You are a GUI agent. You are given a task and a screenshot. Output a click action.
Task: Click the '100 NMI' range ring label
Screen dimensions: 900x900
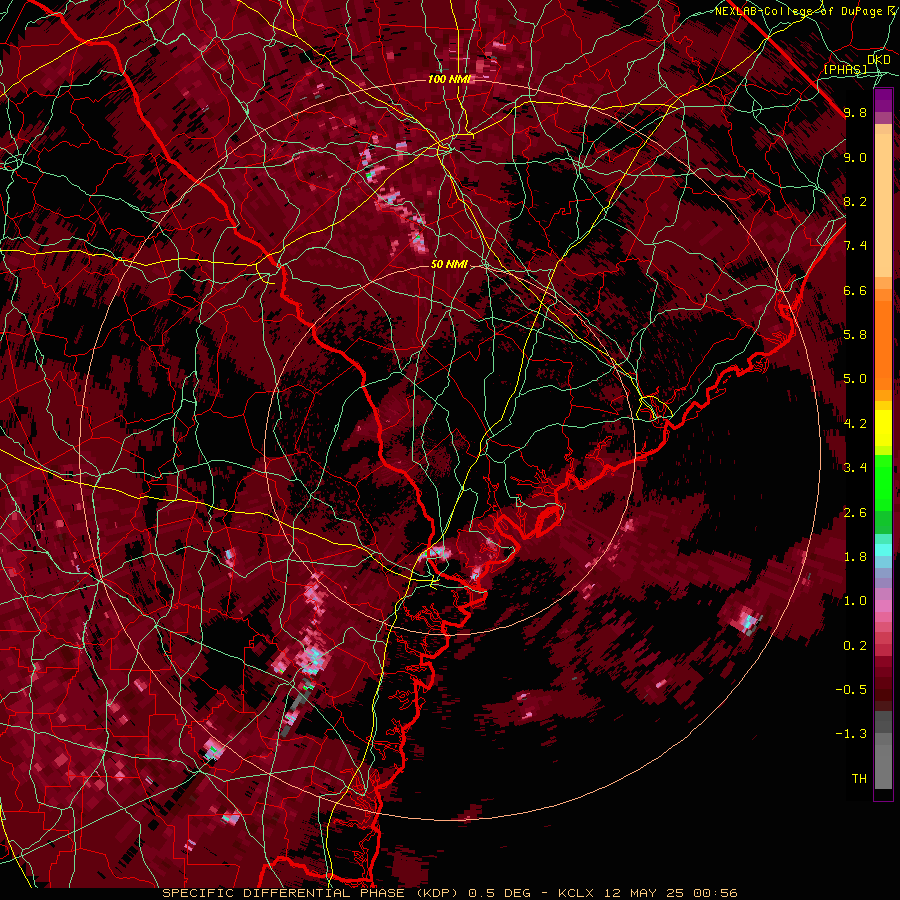(x=449, y=79)
